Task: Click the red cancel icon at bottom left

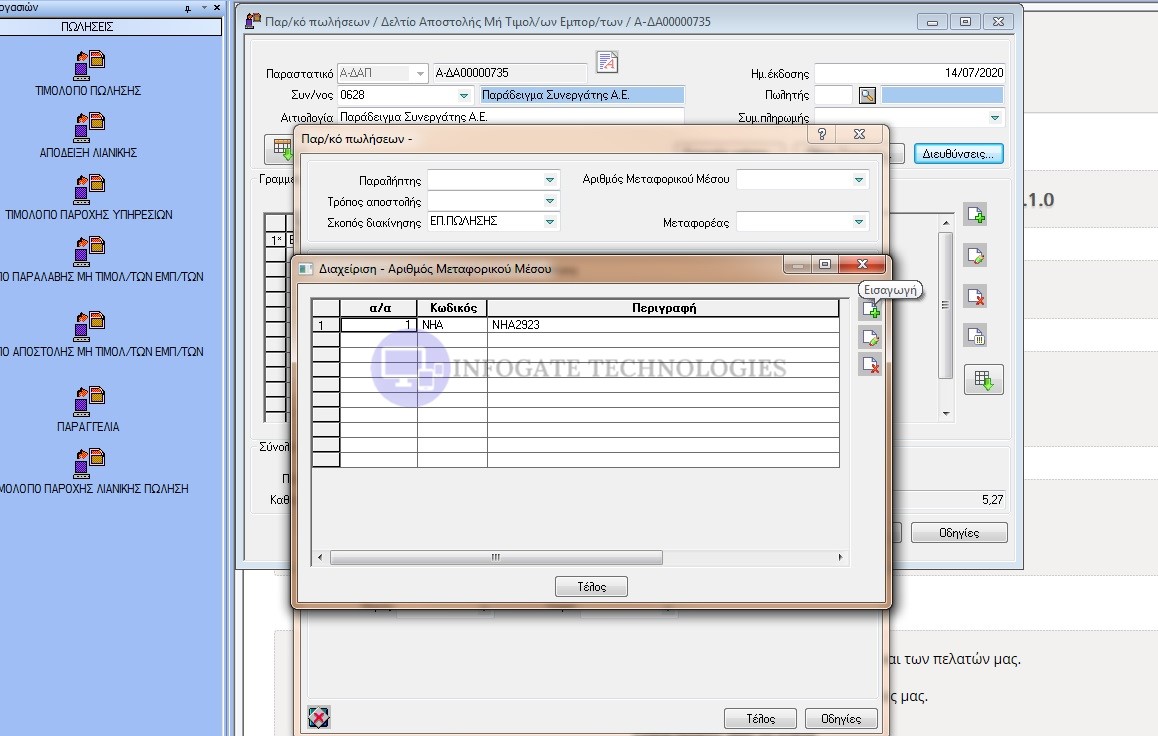Action: click(x=319, y=717)
